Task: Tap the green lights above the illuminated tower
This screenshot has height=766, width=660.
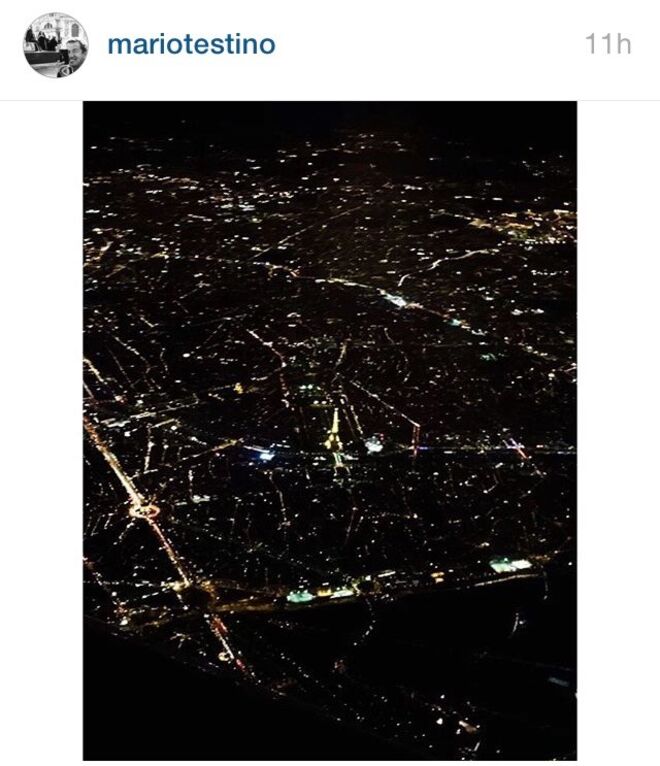Action: pos(308,388)
